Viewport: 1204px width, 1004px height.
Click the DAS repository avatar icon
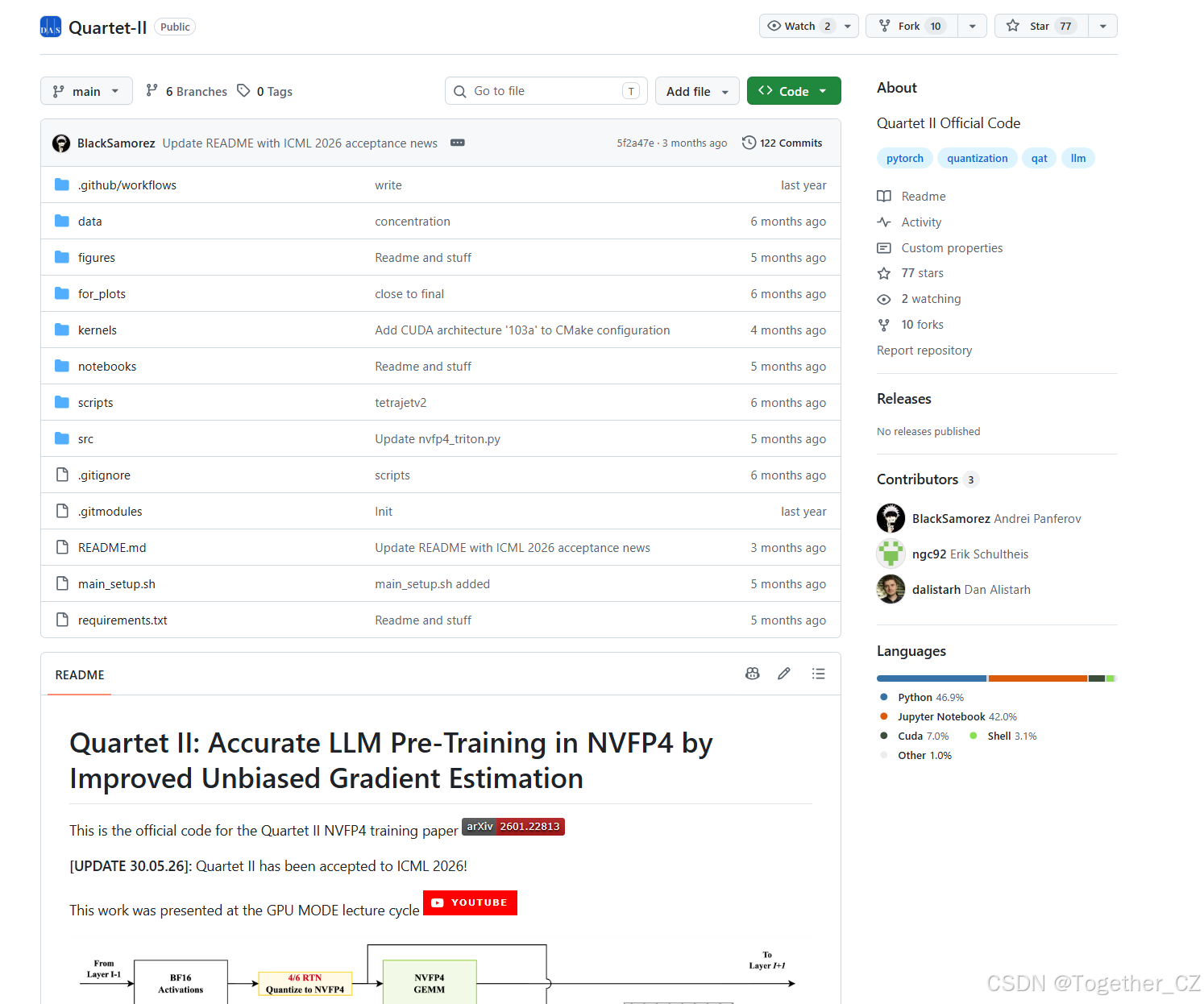51,27
